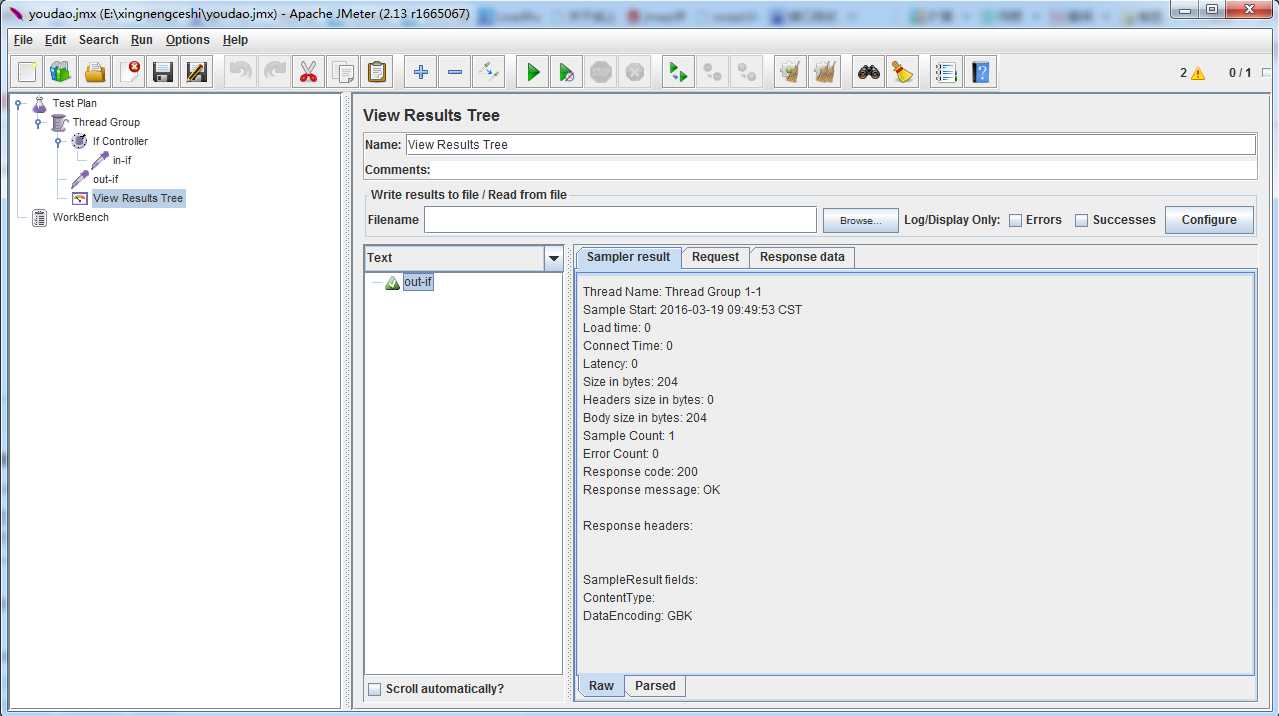Enable the Errors only checkbox

coord(1015,220)
